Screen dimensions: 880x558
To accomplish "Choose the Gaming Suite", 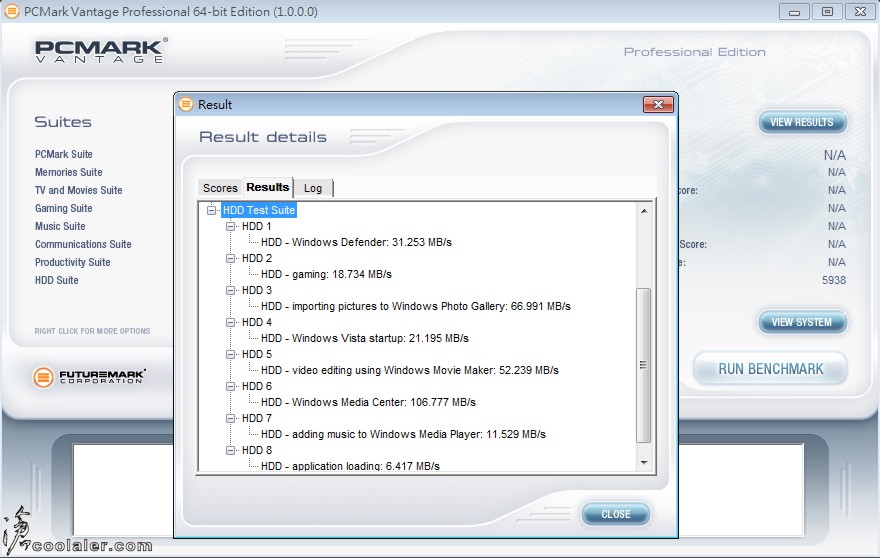I will pos(63,208).
